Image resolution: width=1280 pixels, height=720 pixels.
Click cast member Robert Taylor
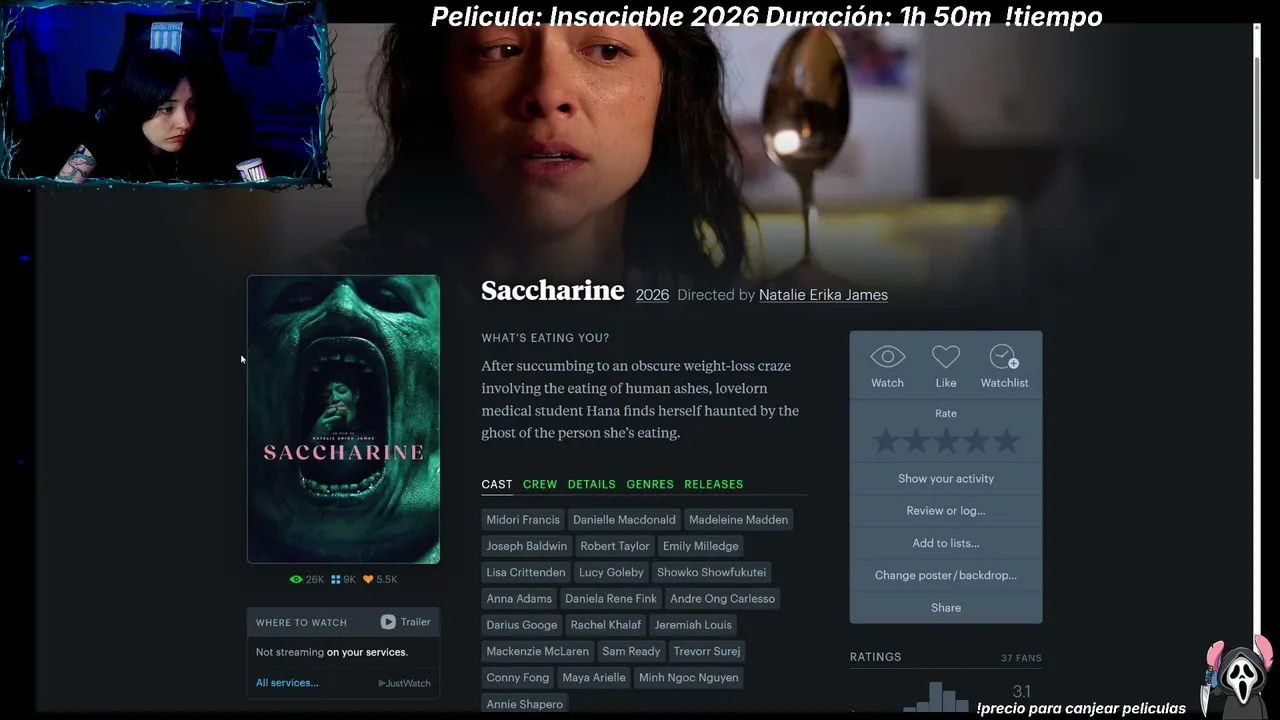click(615, 546)
